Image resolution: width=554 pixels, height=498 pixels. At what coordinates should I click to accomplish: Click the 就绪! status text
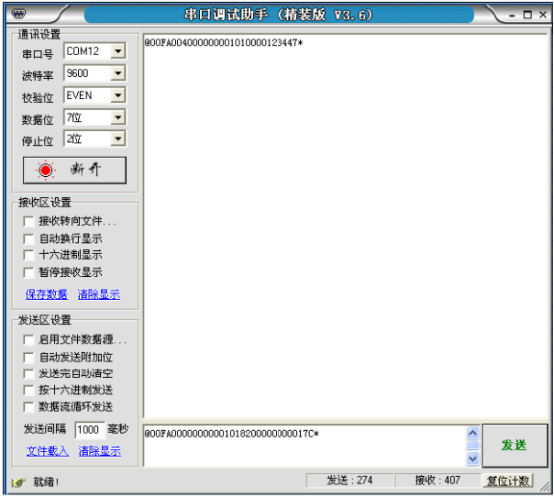click(x=46, y=482)
